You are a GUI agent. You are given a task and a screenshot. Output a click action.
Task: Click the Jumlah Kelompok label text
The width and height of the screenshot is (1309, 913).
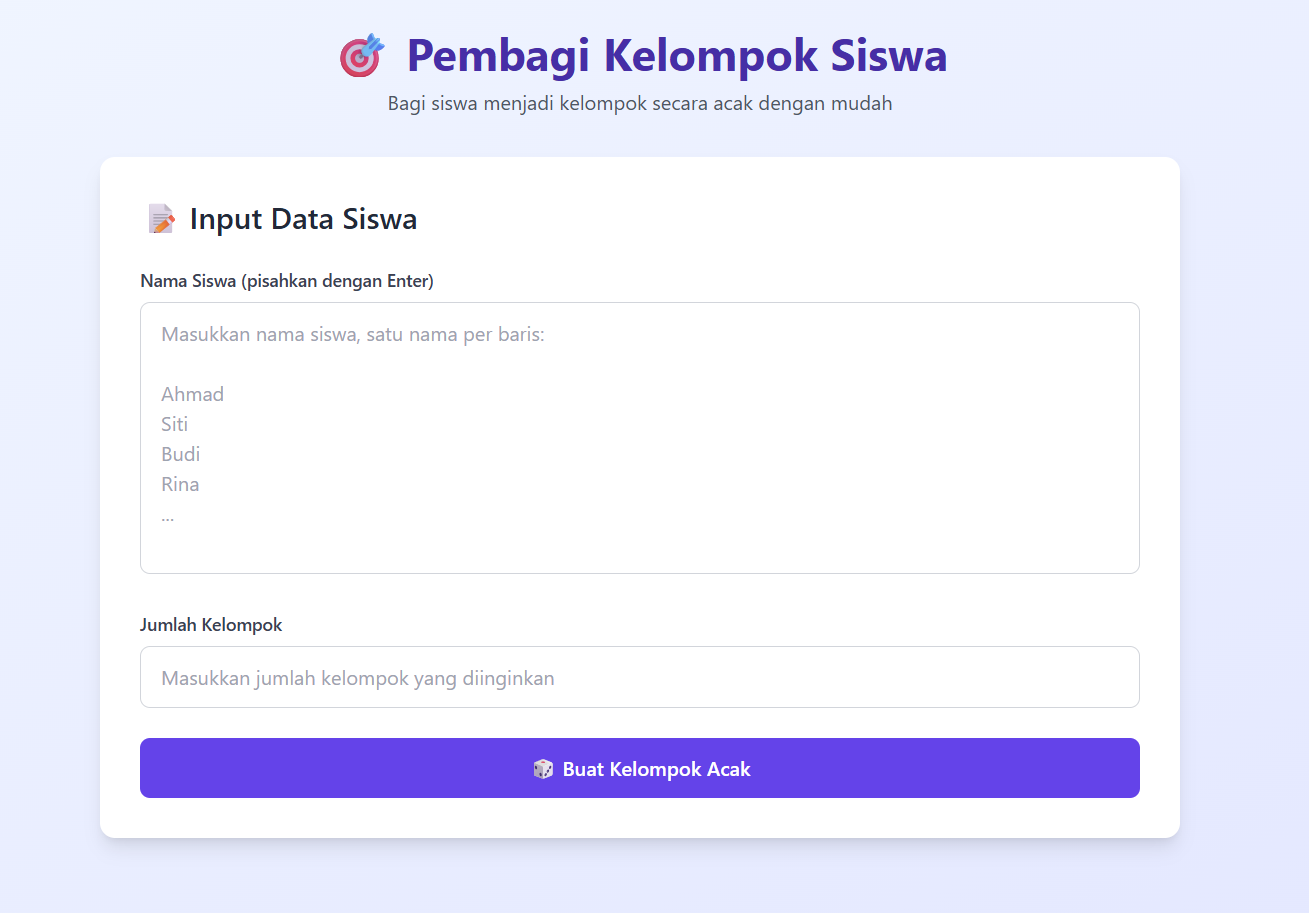pyautogui.click(x=211, y=624)
